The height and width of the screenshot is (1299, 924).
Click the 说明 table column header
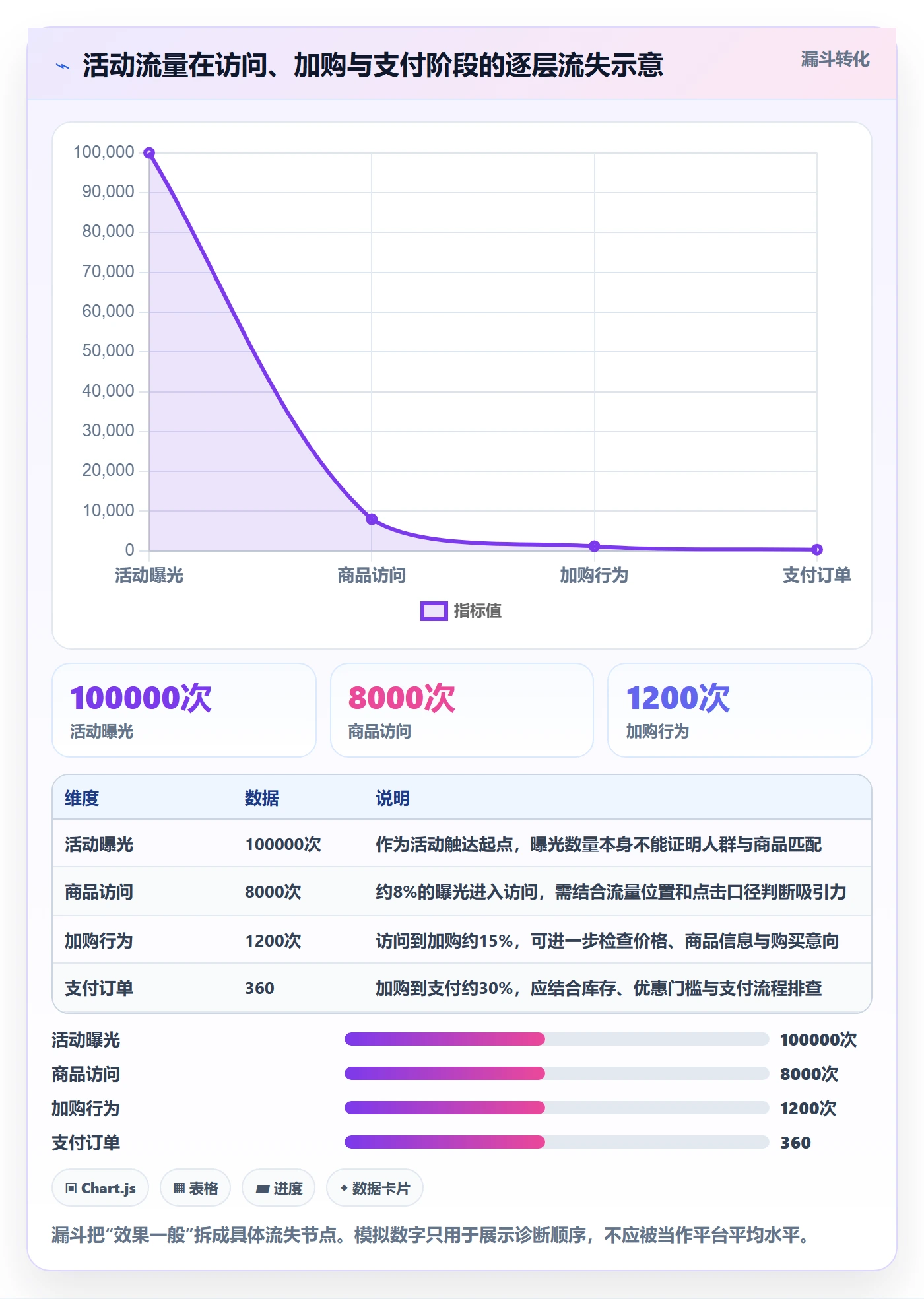point(393,799)
